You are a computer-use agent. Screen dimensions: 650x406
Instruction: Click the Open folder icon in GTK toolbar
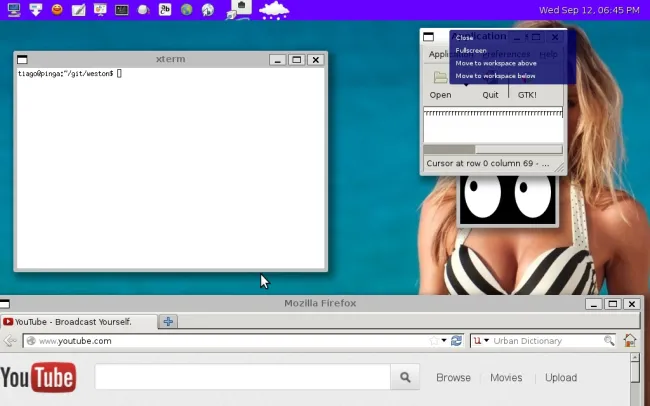pos(440,77)
